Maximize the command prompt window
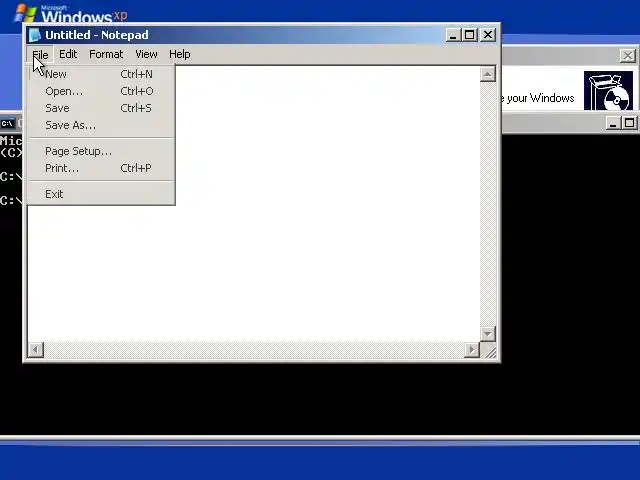 pos(629,123)
